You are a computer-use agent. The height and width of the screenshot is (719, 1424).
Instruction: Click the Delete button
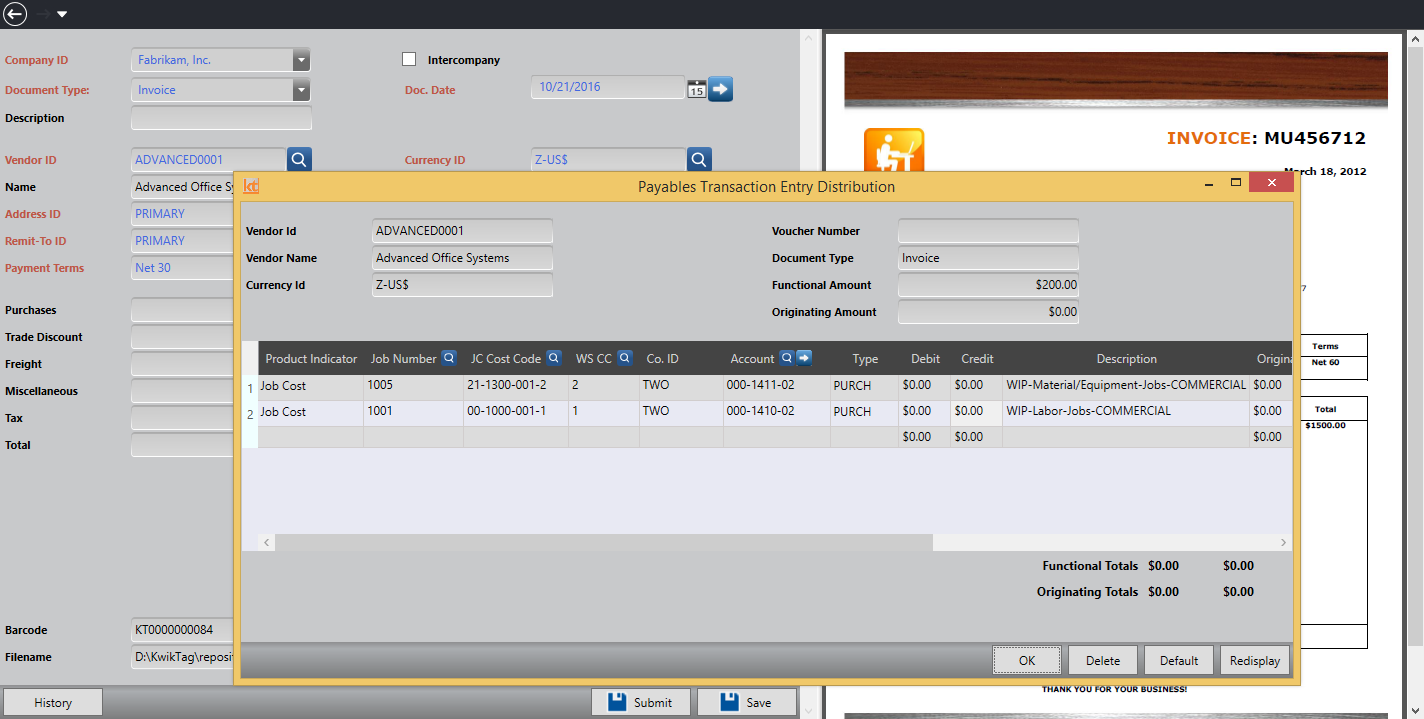(x=1103, y=660)
